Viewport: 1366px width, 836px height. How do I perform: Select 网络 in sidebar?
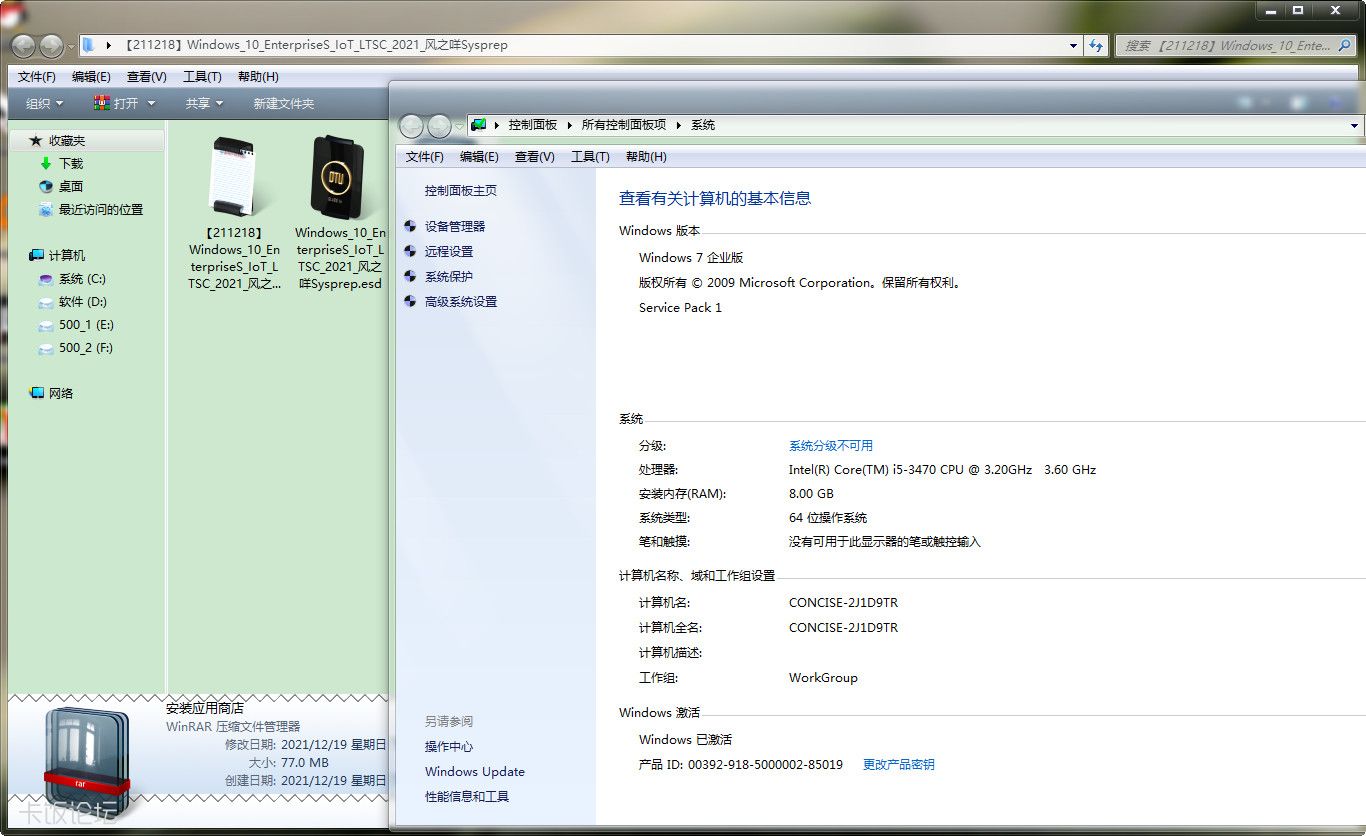[x=61, y=394]
